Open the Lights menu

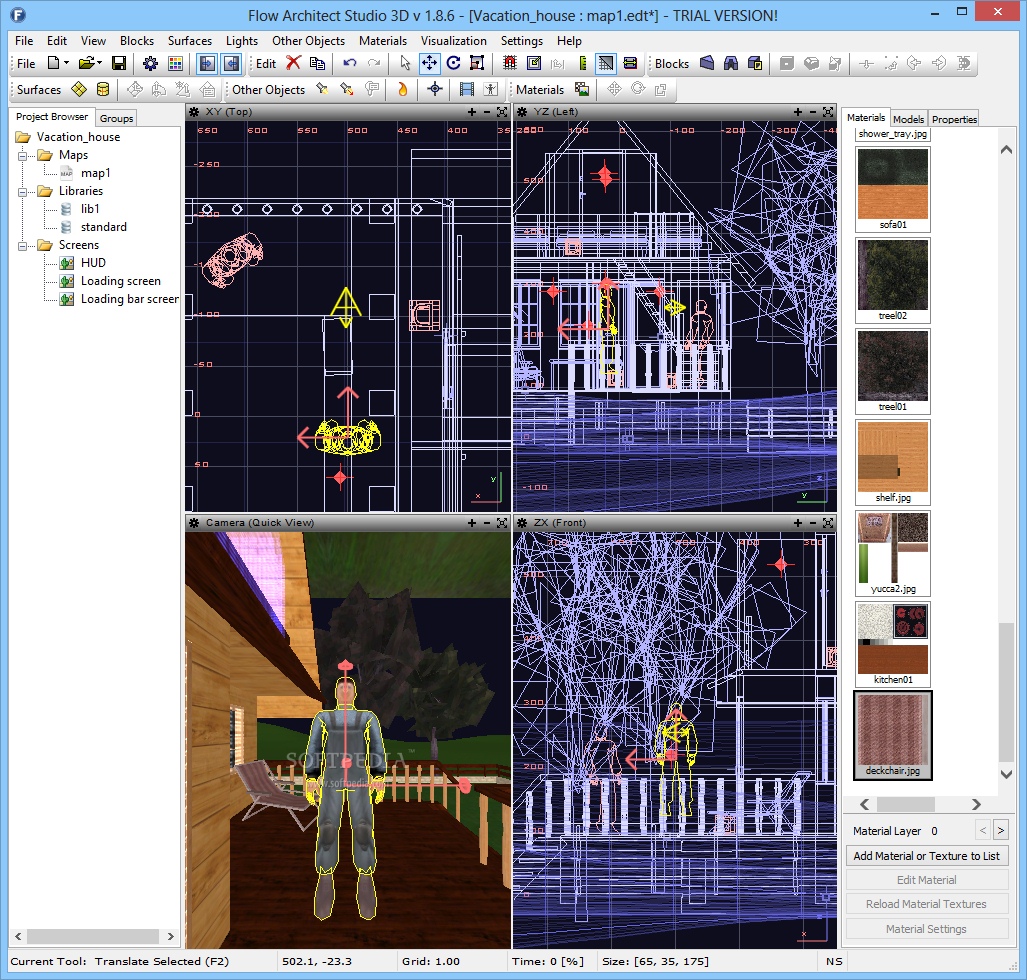242,41
